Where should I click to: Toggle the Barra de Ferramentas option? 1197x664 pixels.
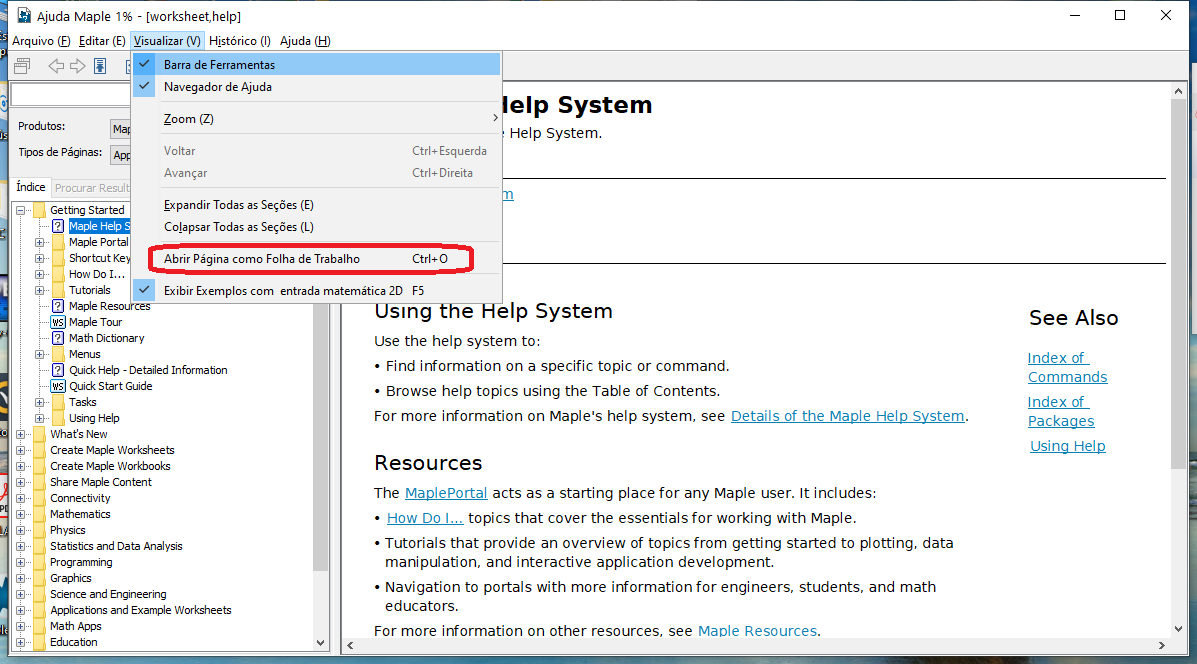click(x=317, y=65)
